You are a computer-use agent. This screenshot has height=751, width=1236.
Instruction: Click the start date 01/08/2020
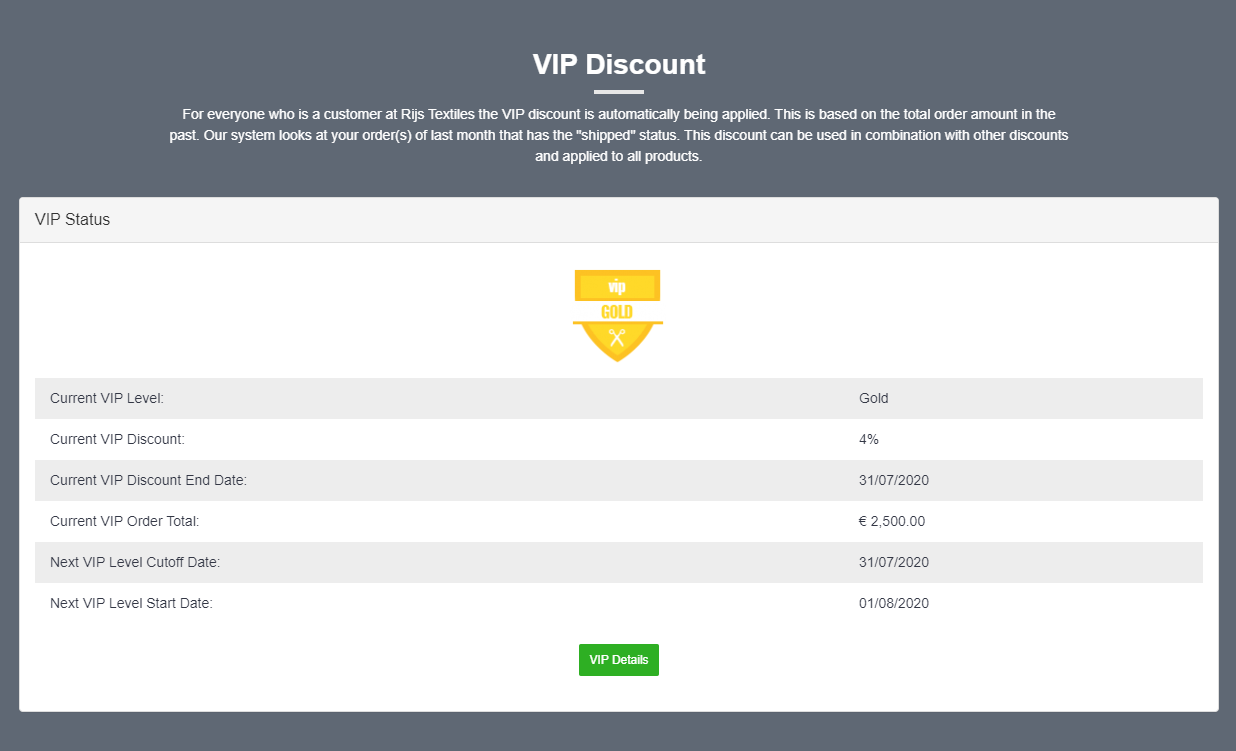click(894, 603)
